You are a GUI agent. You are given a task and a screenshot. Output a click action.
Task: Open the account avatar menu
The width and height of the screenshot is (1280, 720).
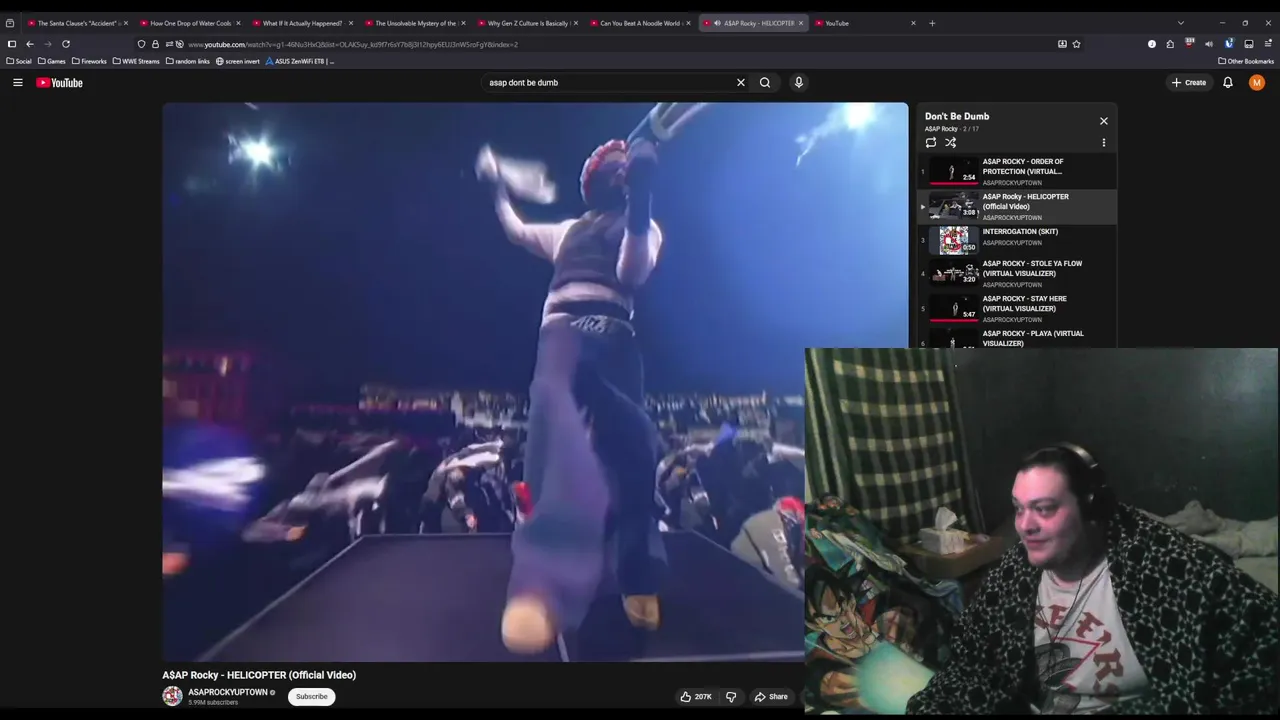[x=1257, y=83]
